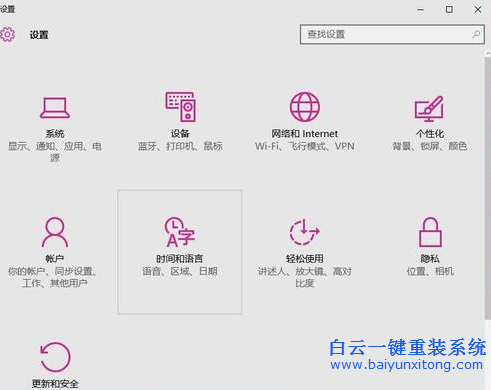This screenshot has height=390, width=491.
Task: Click the magnifier search icon
Action: pos(476,34)
